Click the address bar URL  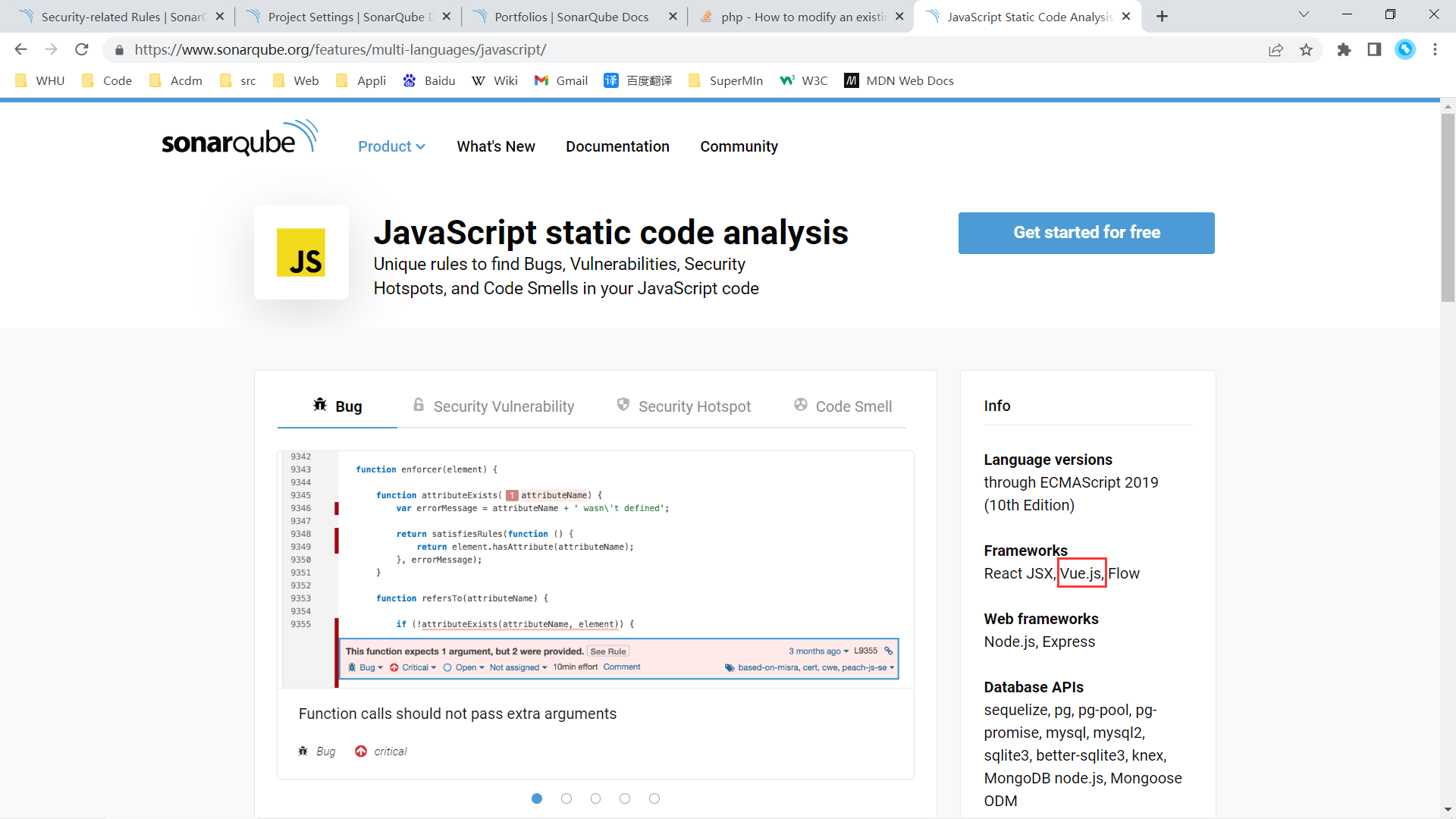(340, 50)
